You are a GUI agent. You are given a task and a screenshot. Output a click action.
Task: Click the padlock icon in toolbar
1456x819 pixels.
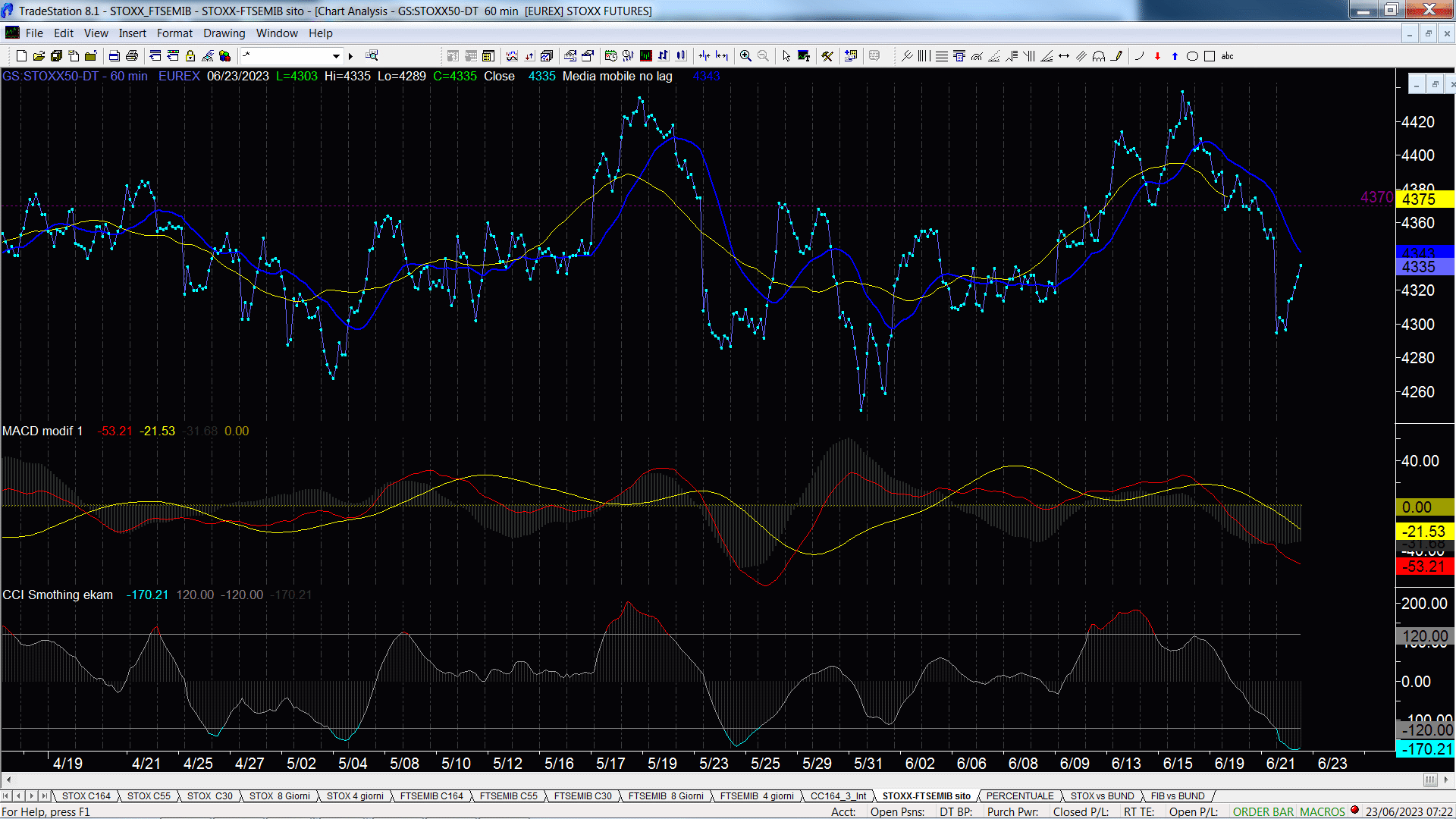tap(190, 56)
